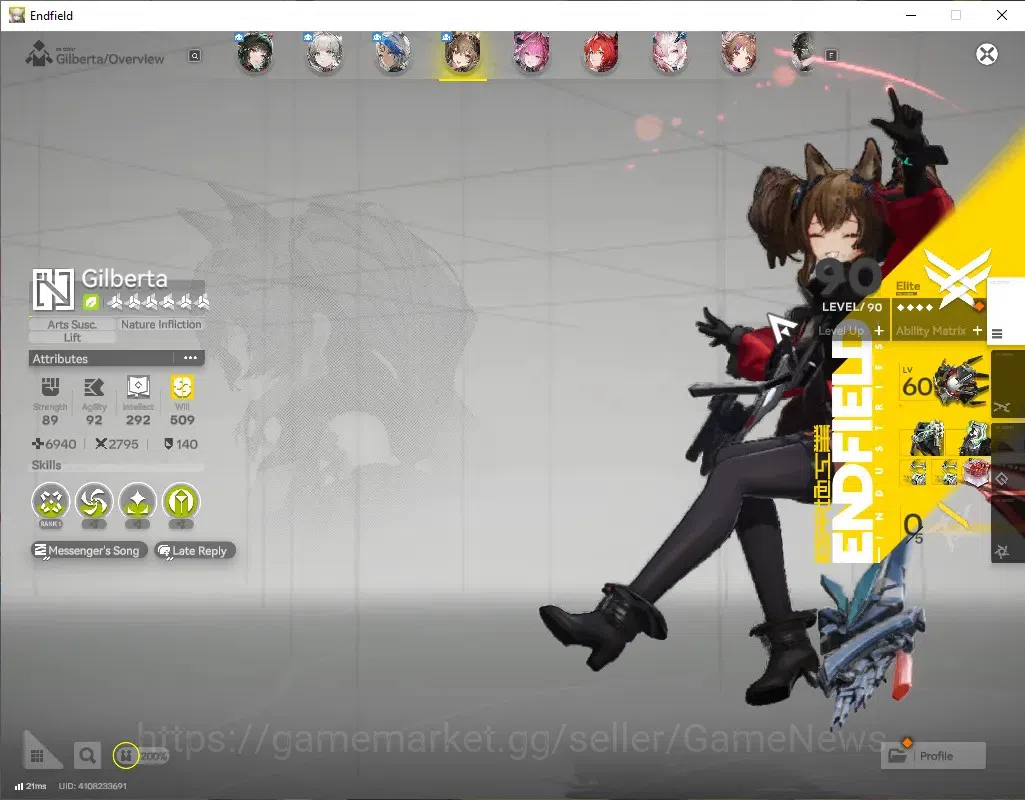Open the red crystal item thumbnail

pyautogui.click(x=975, y=472)
